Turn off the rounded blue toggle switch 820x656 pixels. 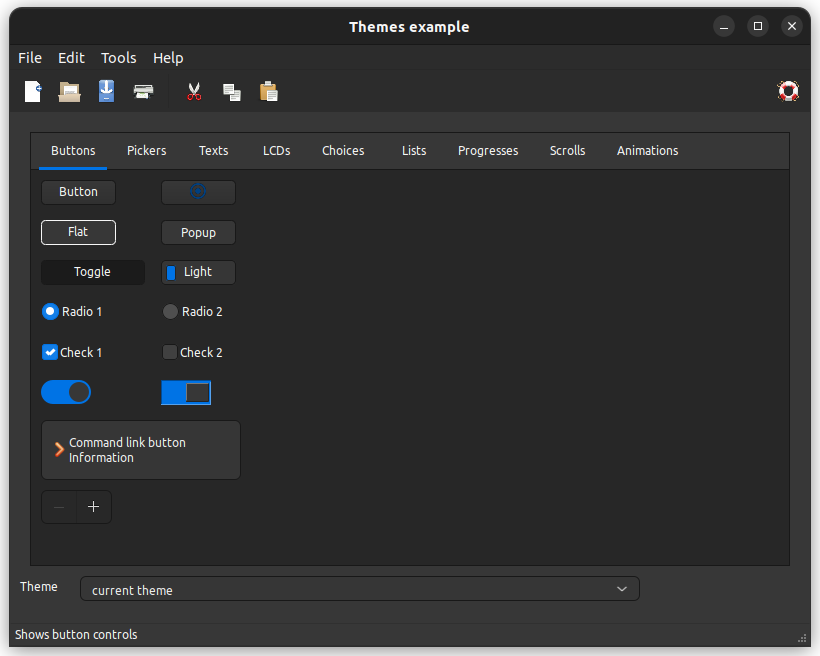(66, 392)
